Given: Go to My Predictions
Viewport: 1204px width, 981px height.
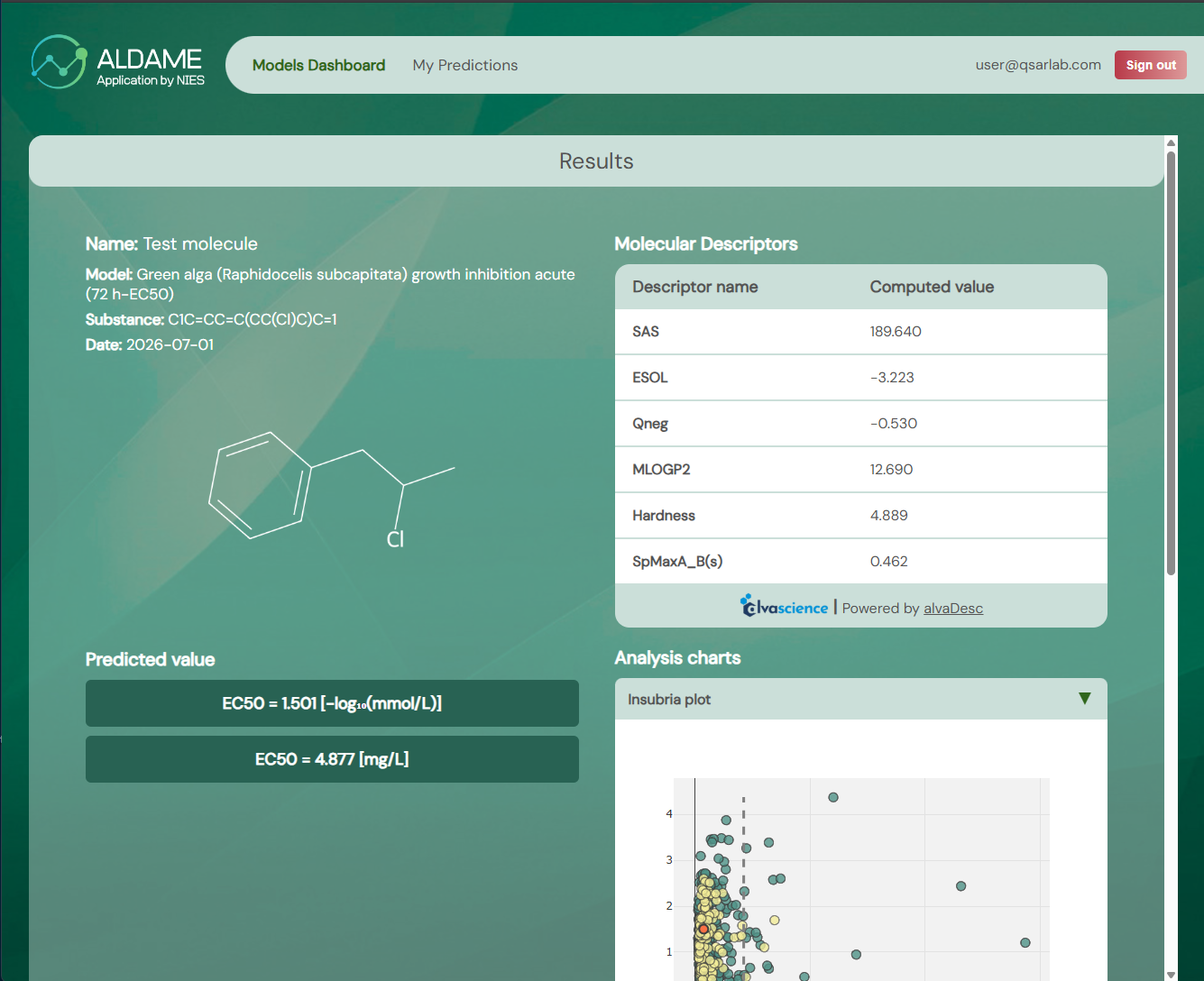Looking at the screenshot, I should point(465,65).
